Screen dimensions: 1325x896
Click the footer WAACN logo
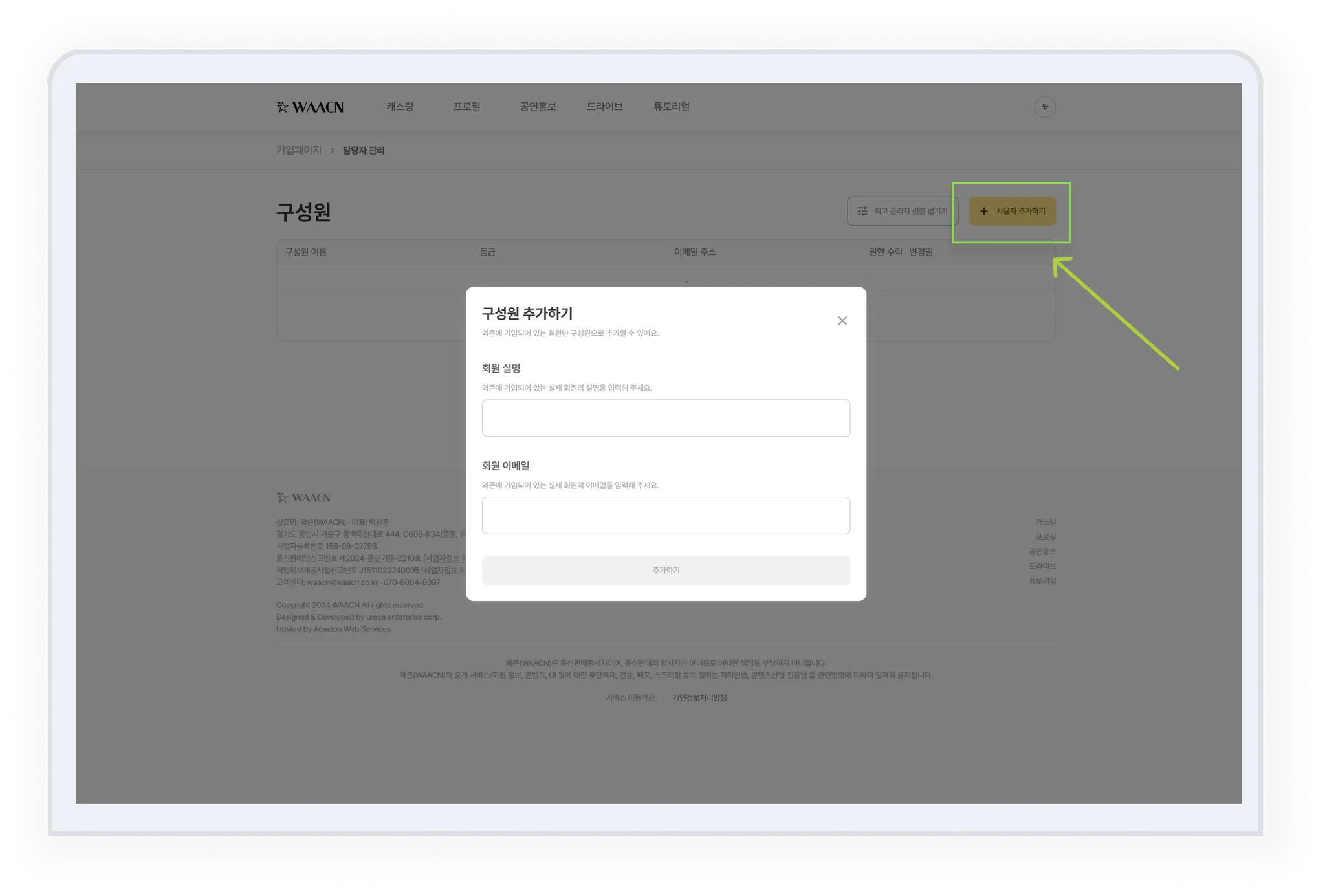pyautogui.click(x=303, y=497)
